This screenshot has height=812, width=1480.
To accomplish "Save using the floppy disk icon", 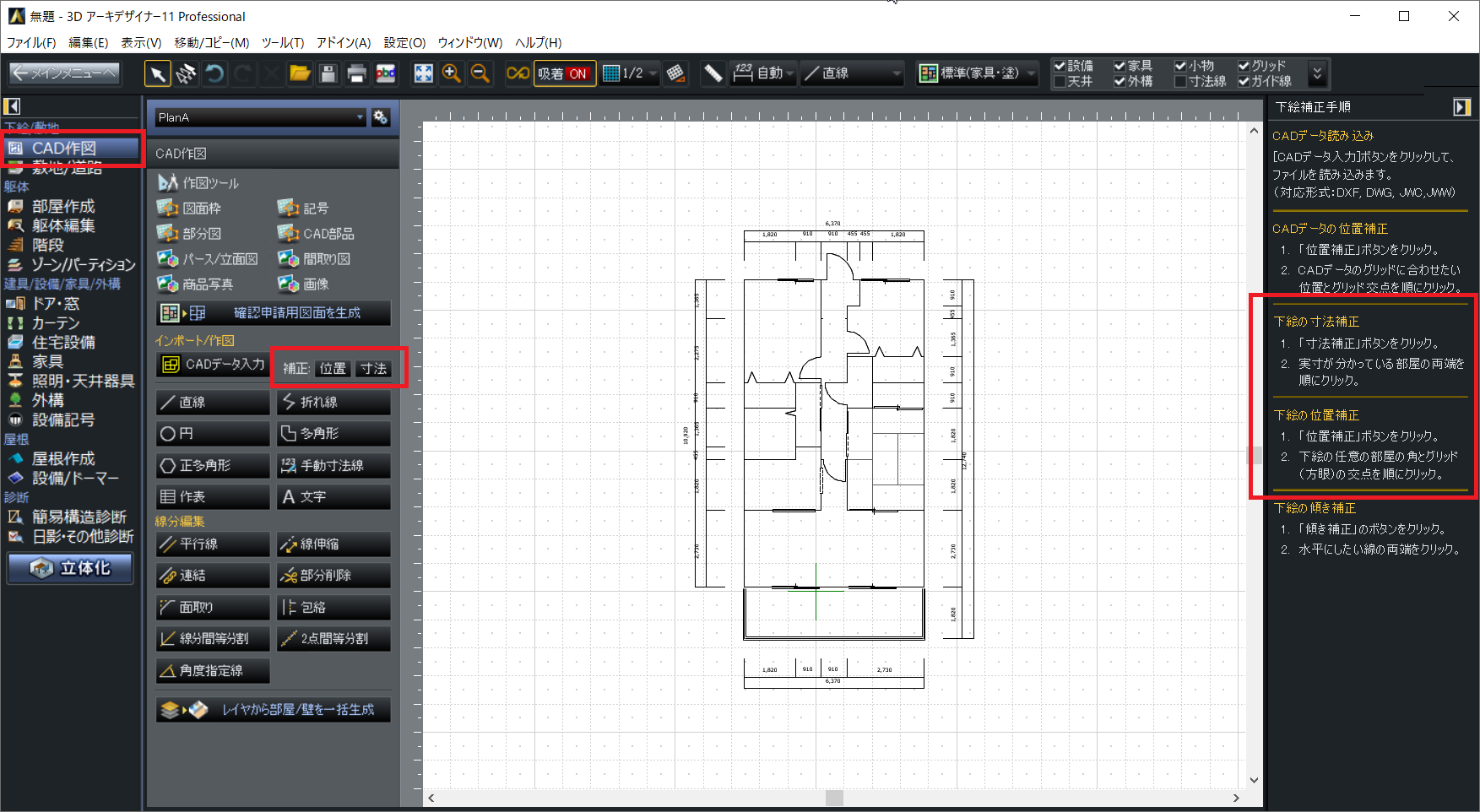I will pyautogui.click(x=328, y=74).
